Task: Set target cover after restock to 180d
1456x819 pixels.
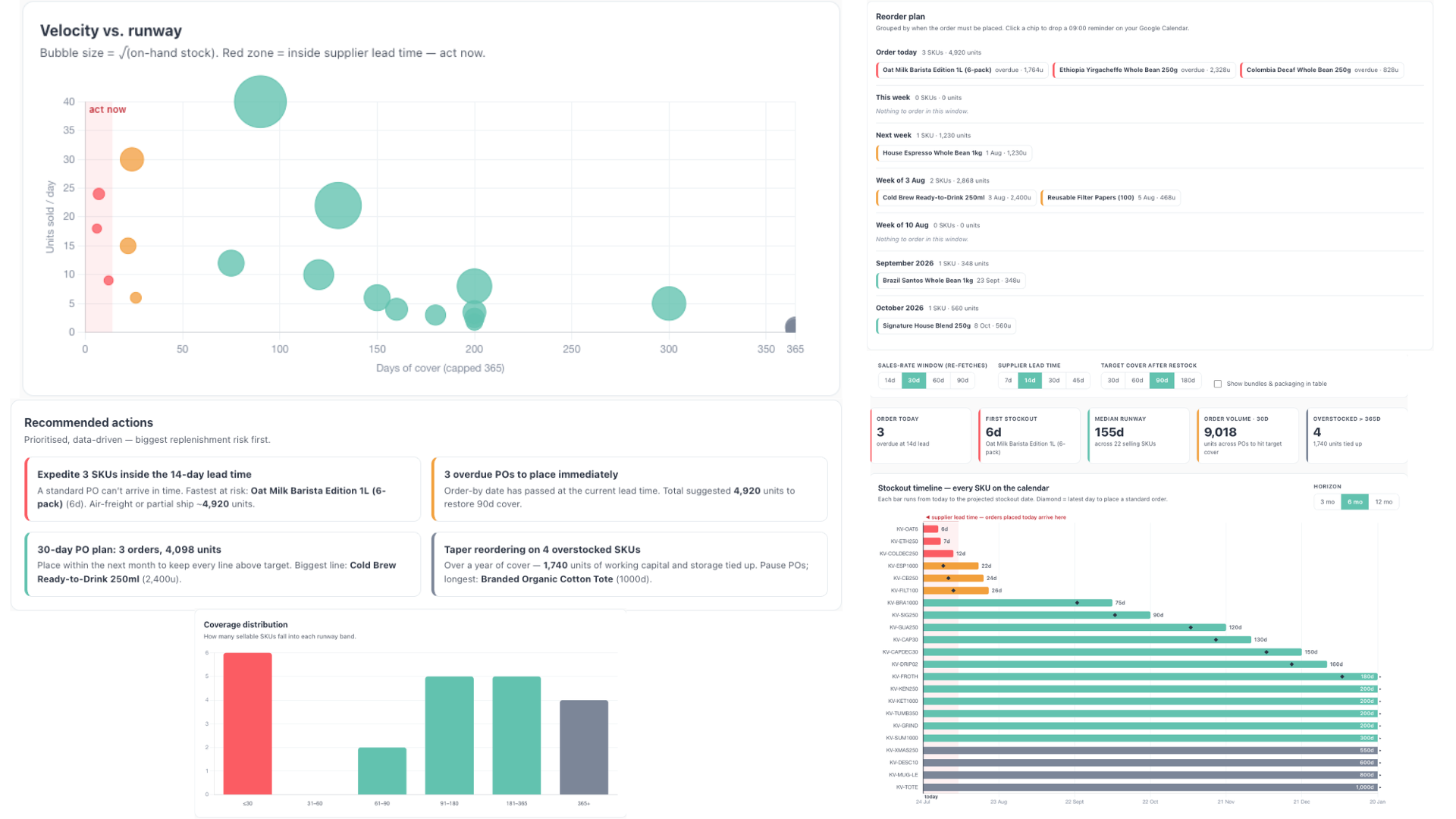Action: coord(1188,381)
